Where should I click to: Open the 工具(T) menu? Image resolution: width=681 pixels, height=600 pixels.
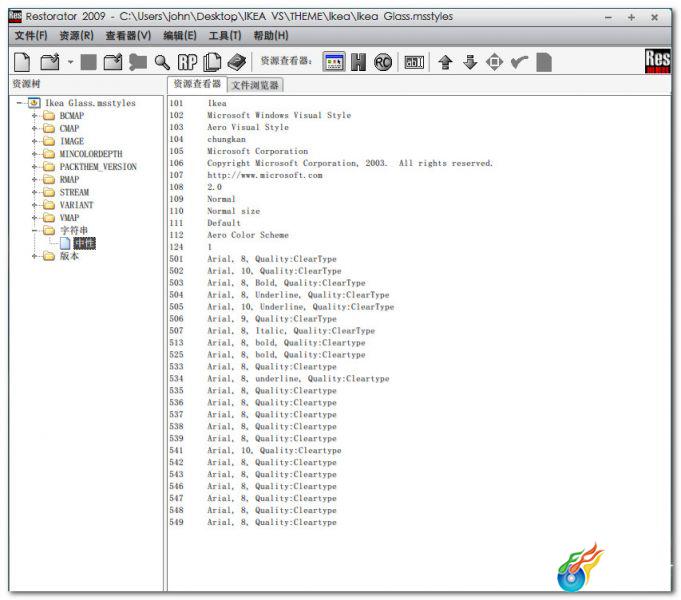pos(225,36)
